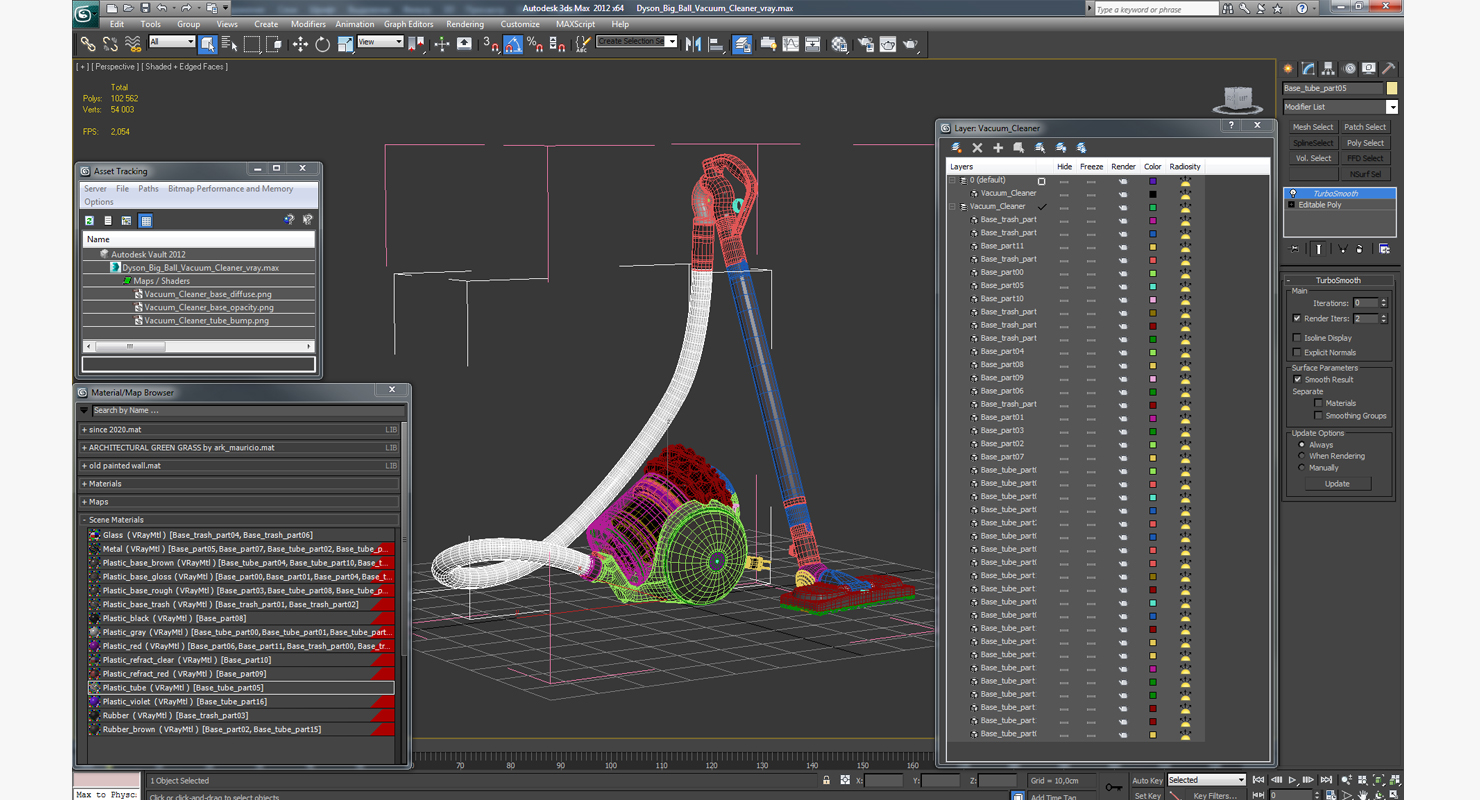Activate the Select Object tool
Screen dimensions: 1480x800
coord(207,44)
